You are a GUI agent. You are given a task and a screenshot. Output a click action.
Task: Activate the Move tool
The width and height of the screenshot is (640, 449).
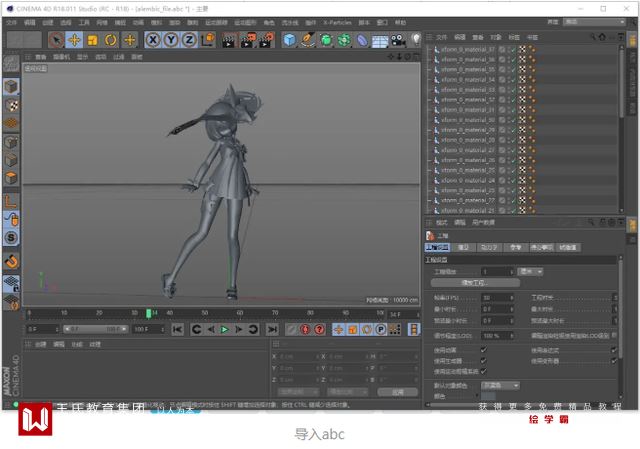point(74,40)
